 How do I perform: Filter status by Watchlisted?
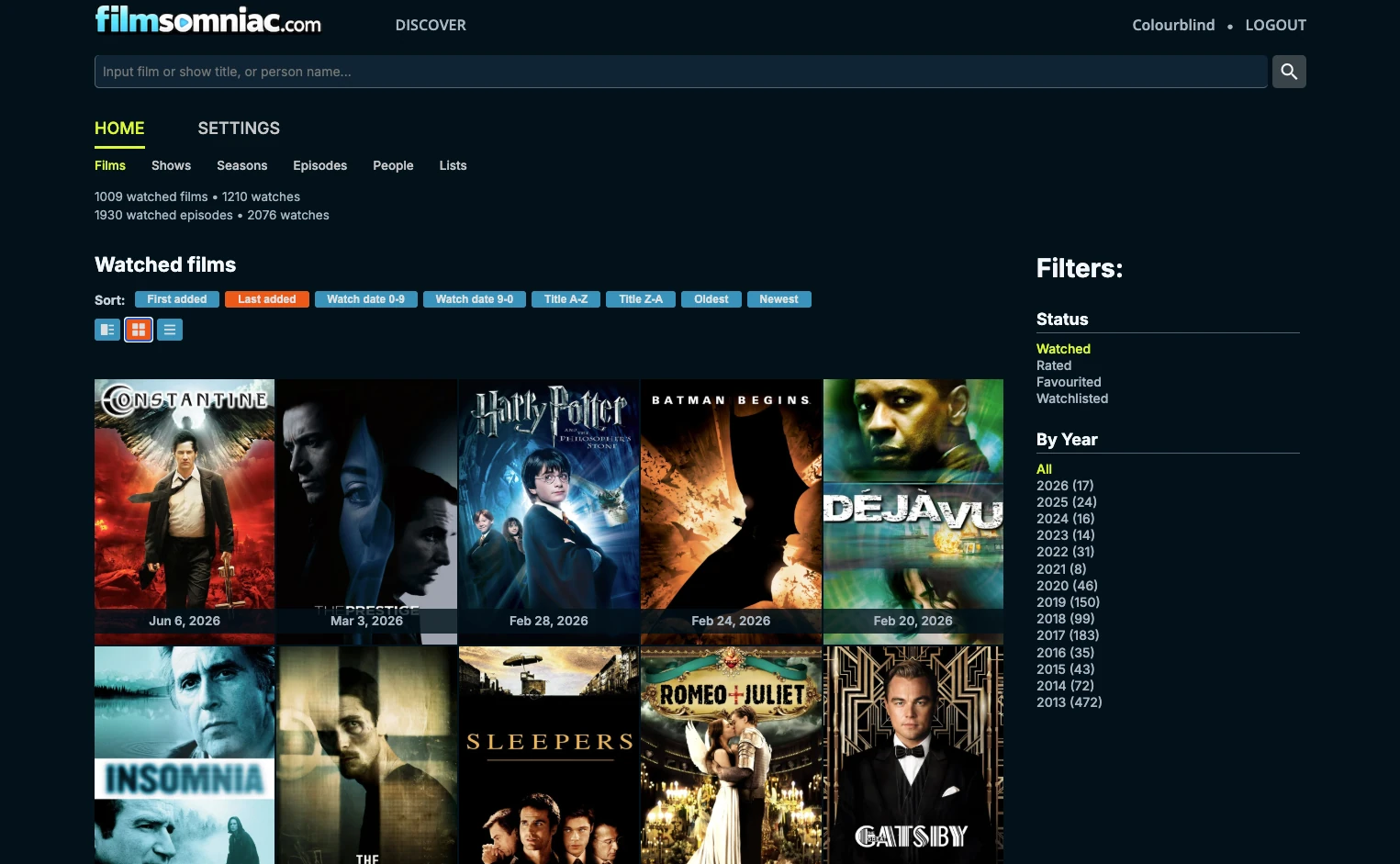coord(1072,398)
